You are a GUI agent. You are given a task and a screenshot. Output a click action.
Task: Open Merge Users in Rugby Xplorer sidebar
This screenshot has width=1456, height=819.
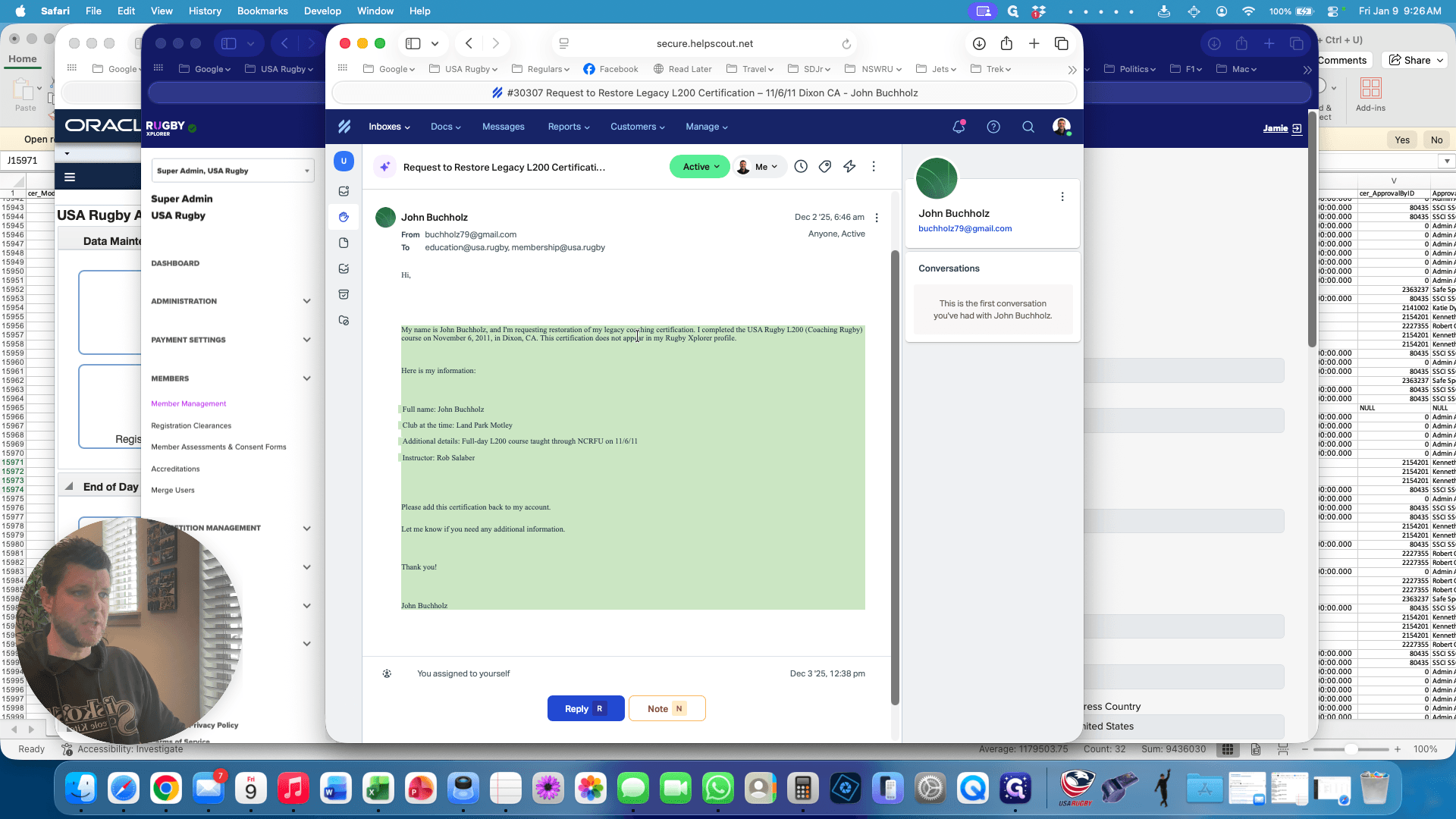pyautogui.click(x=173, y=490)
